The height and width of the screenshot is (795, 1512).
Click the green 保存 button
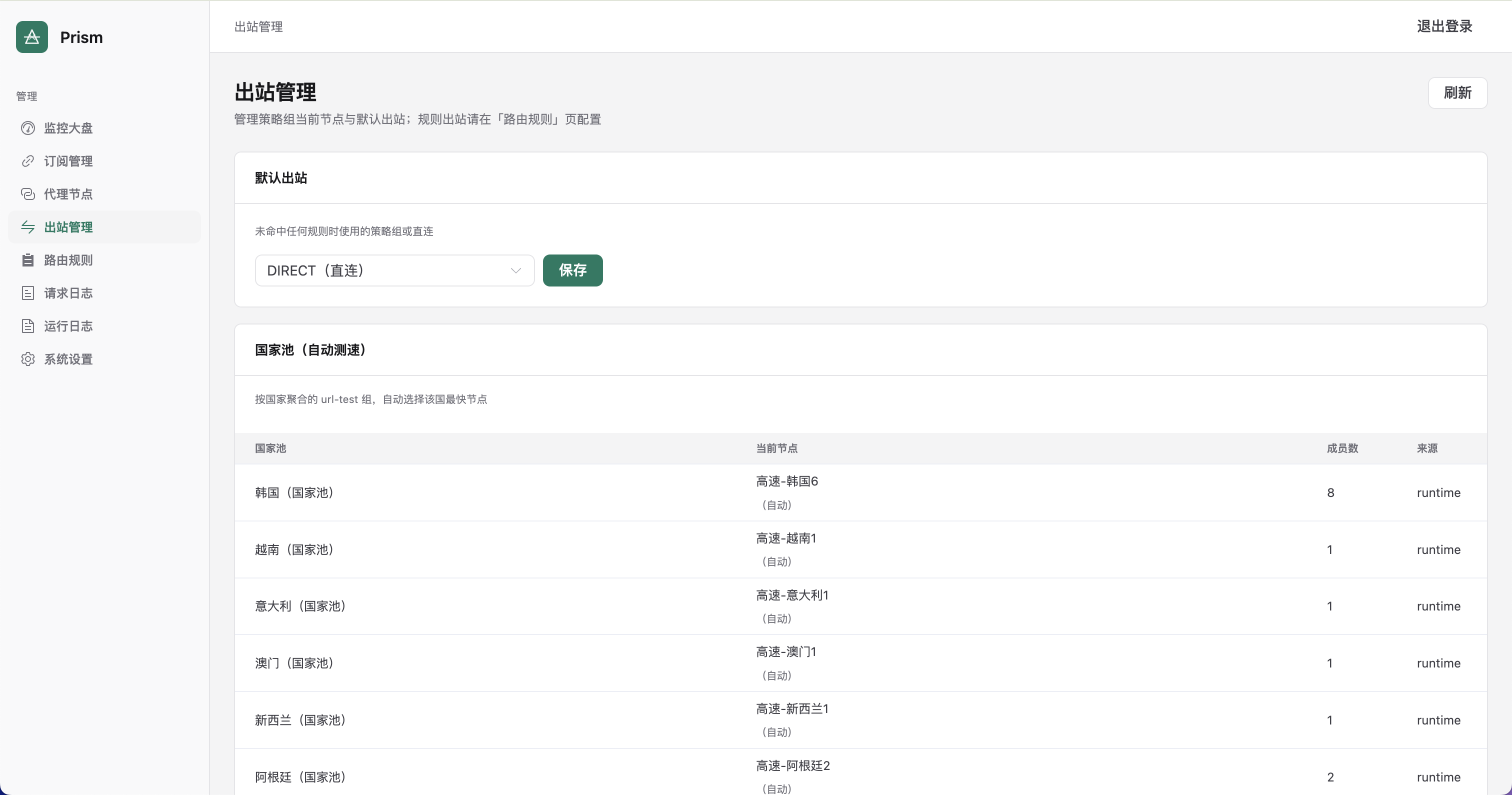pyautogui.click(x=572, y=270)
